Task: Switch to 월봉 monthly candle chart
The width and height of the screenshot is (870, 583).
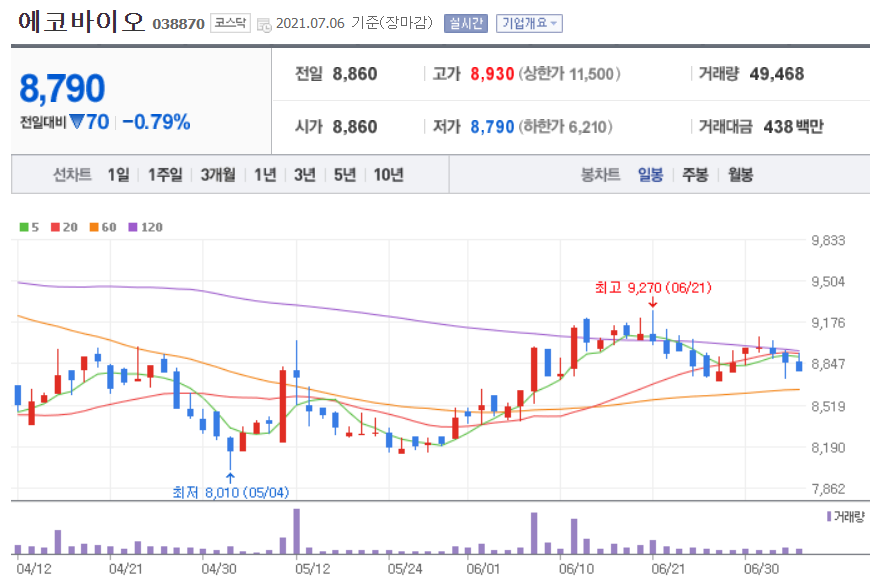Action: (x=740, y=175)
